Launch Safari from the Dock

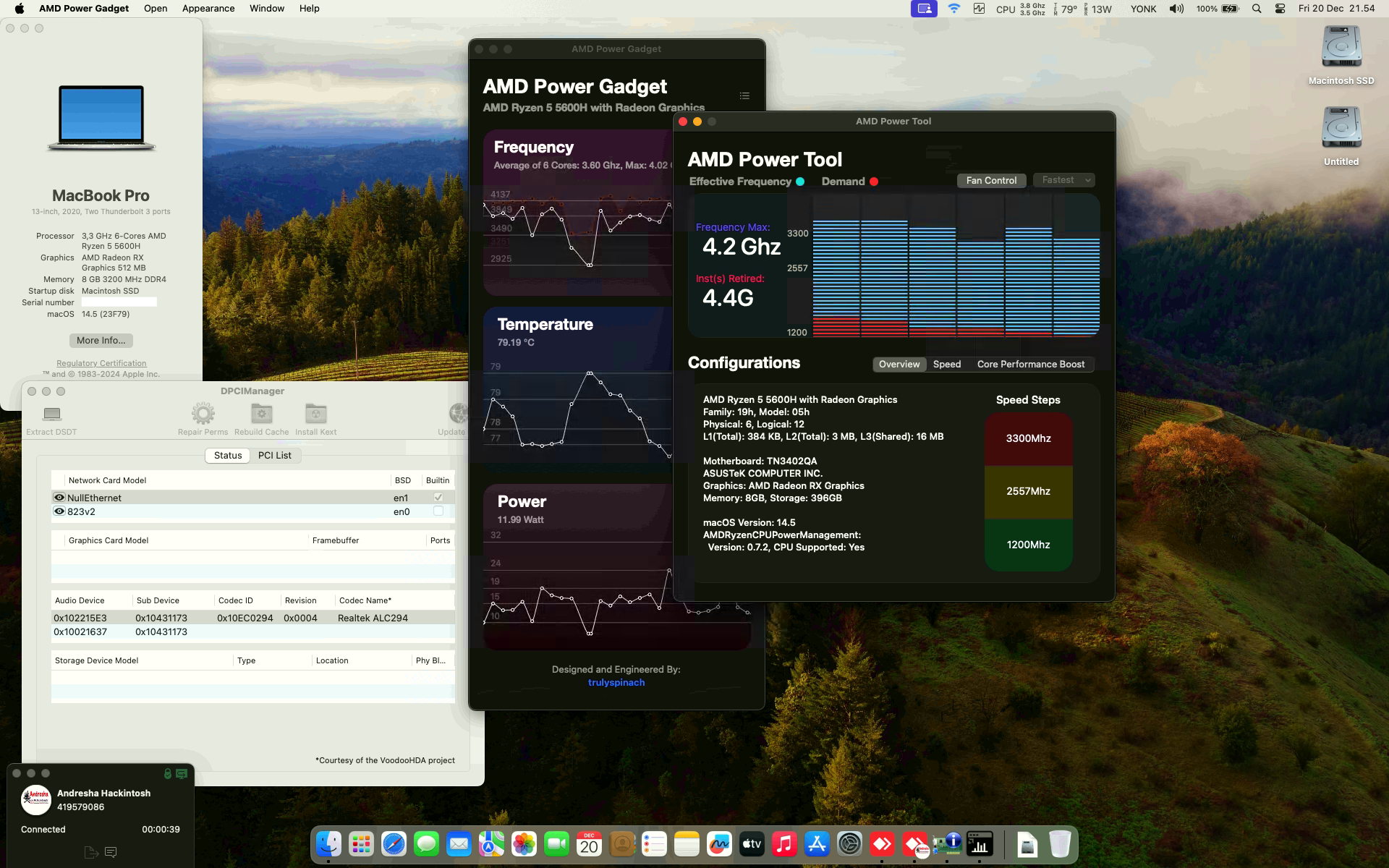tap(394, 843)
